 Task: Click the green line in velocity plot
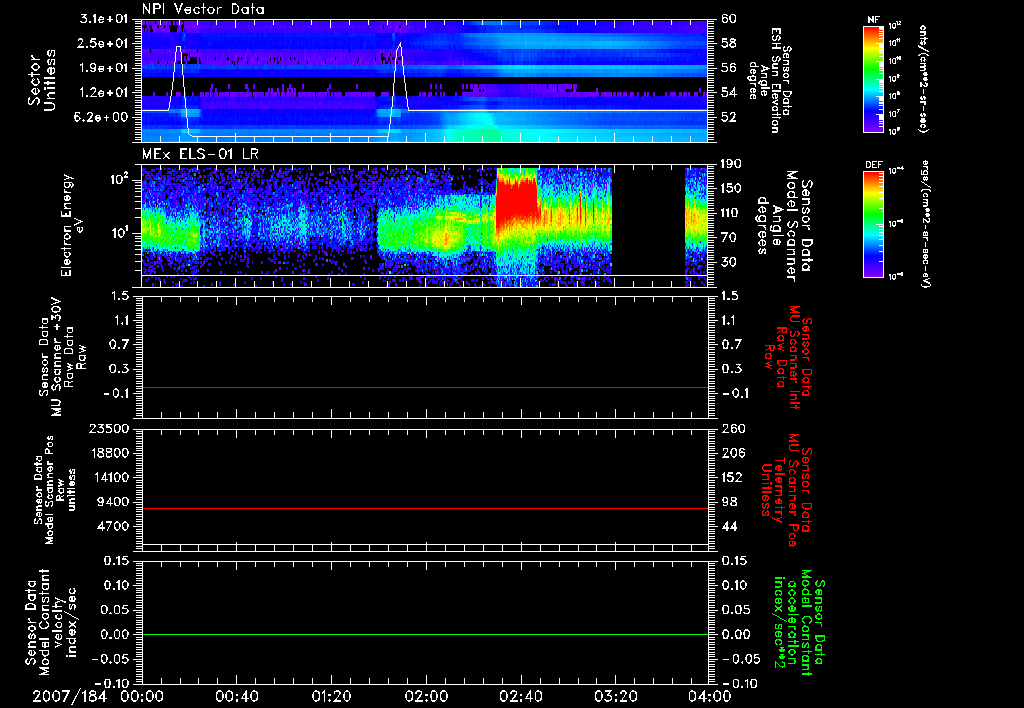pyautogui.click(x=425, y=634)
